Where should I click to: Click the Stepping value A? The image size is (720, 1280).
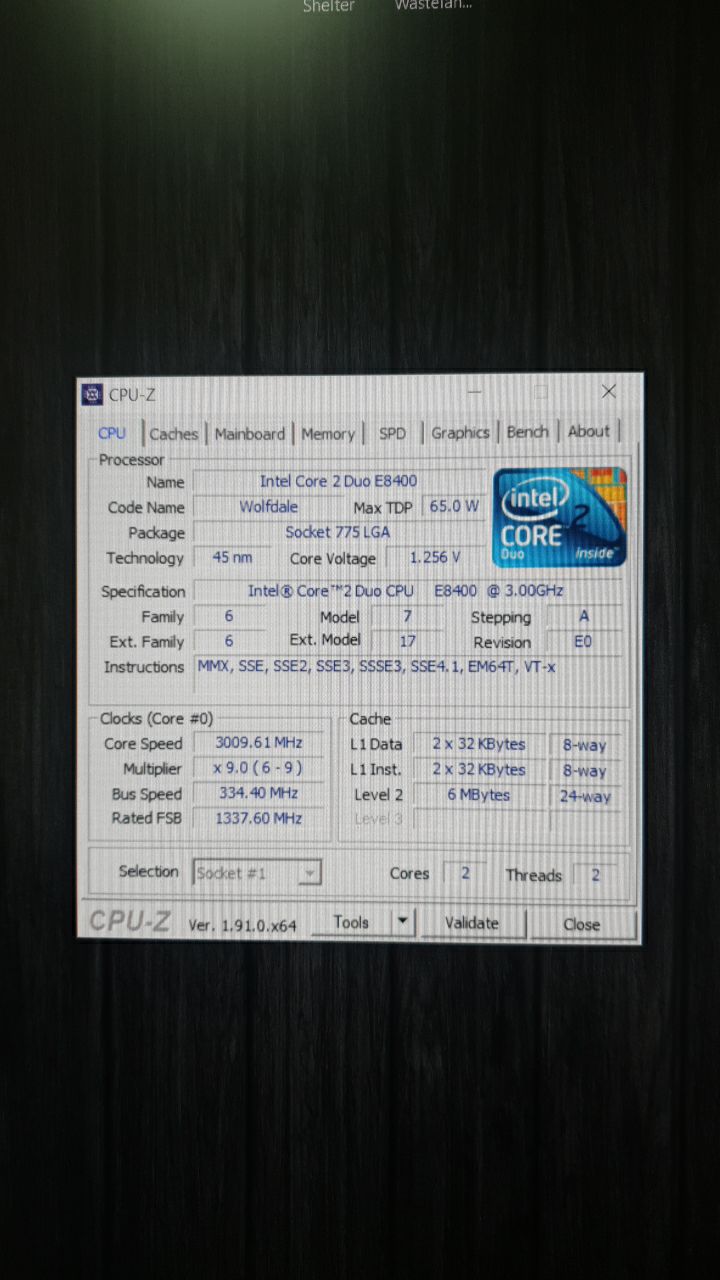click(x=583, y=617)
